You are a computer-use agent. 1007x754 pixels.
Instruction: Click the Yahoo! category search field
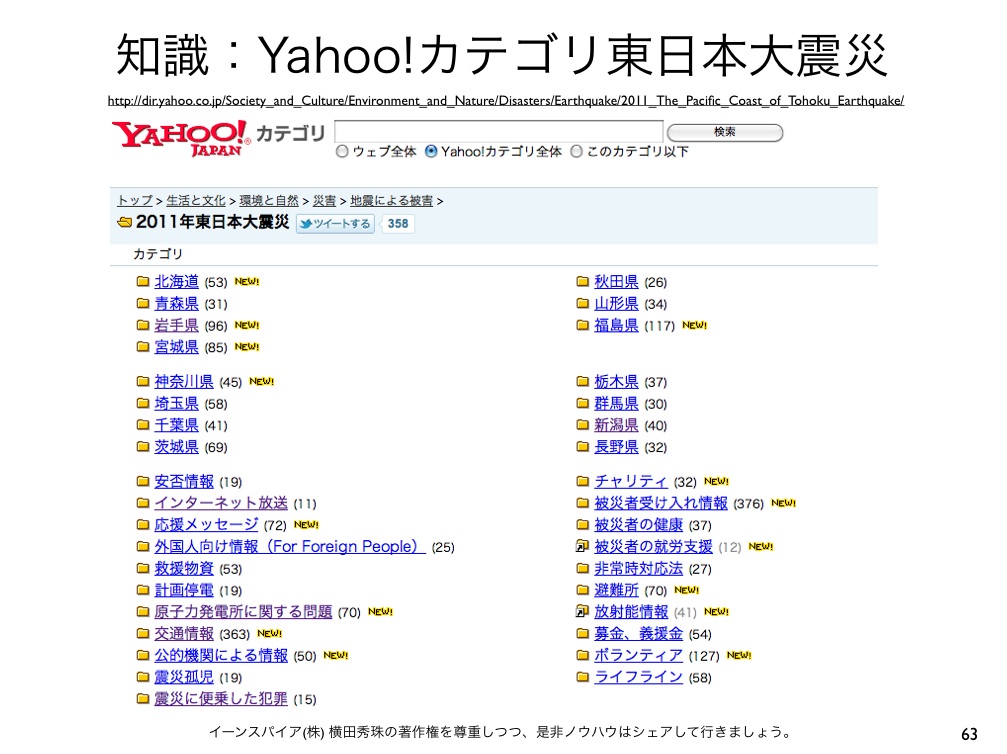pos(498,131)
